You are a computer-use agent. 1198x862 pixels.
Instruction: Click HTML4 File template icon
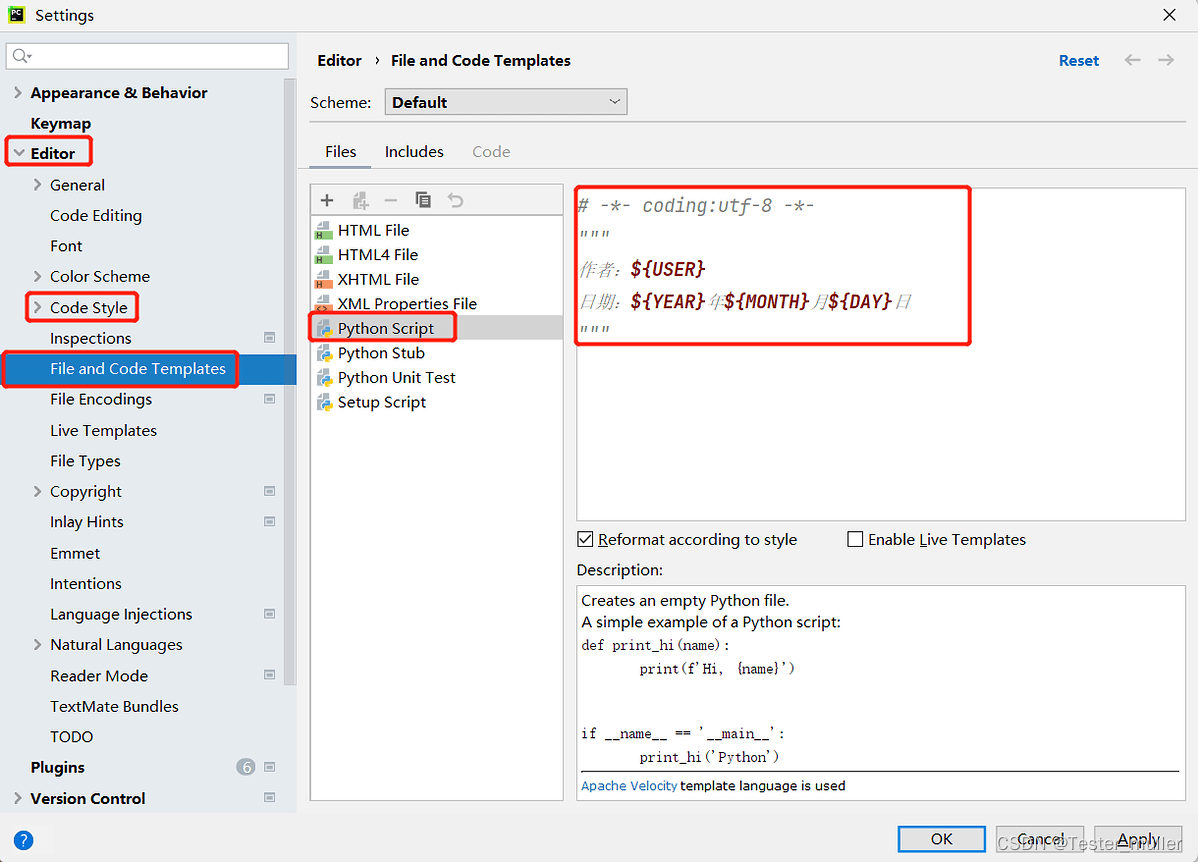click(324, 254)
